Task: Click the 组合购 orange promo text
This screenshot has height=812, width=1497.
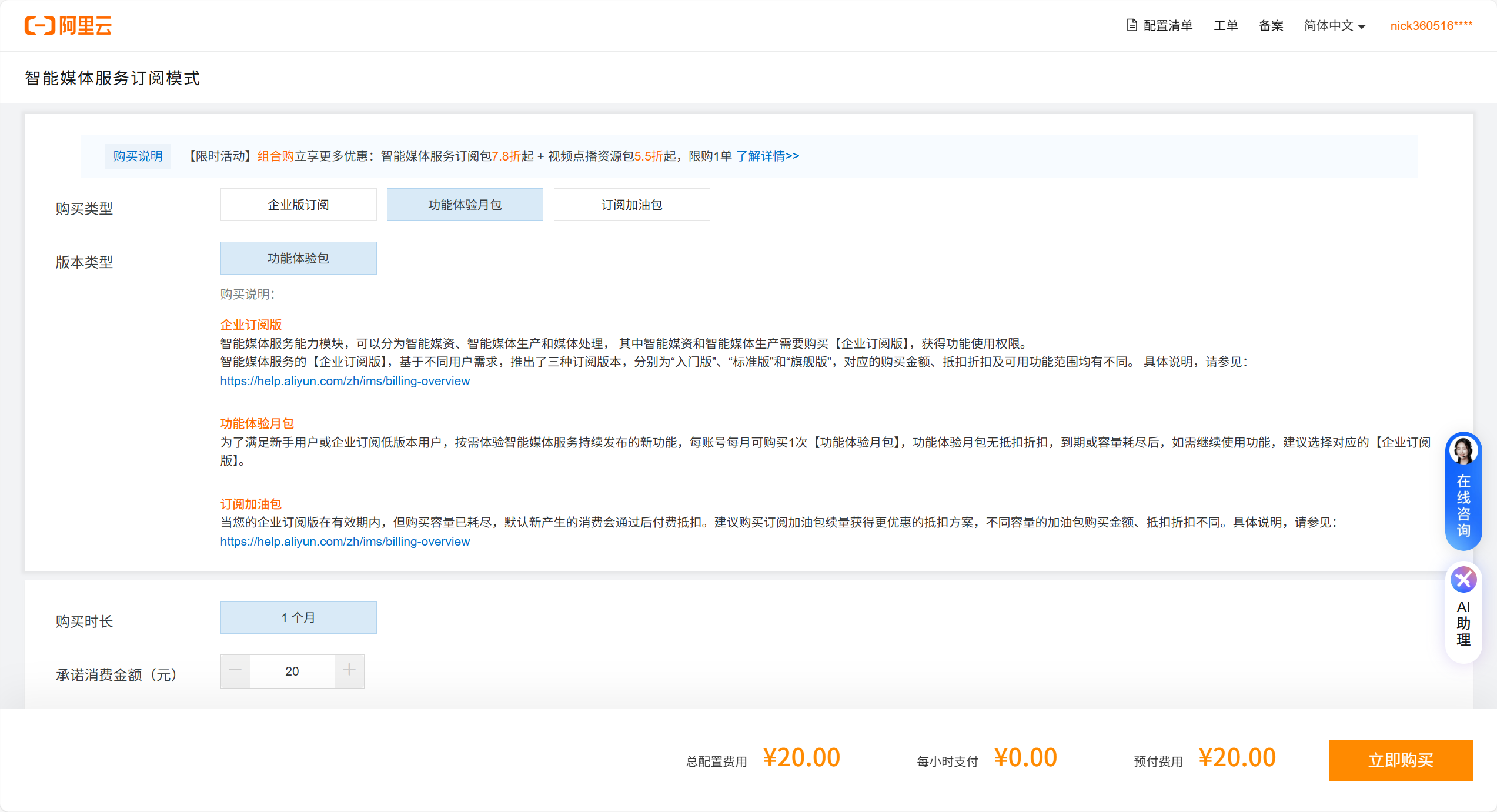Action: [276, 156]
